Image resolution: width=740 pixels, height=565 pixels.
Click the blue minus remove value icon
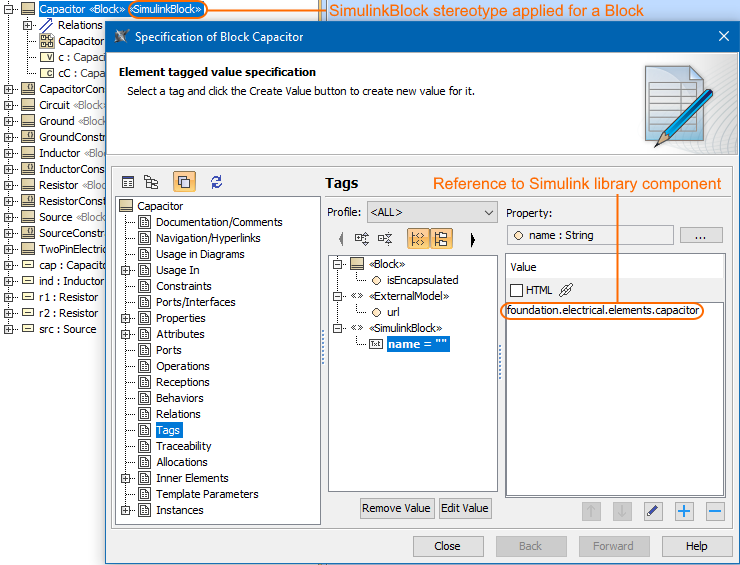[715, 511]
